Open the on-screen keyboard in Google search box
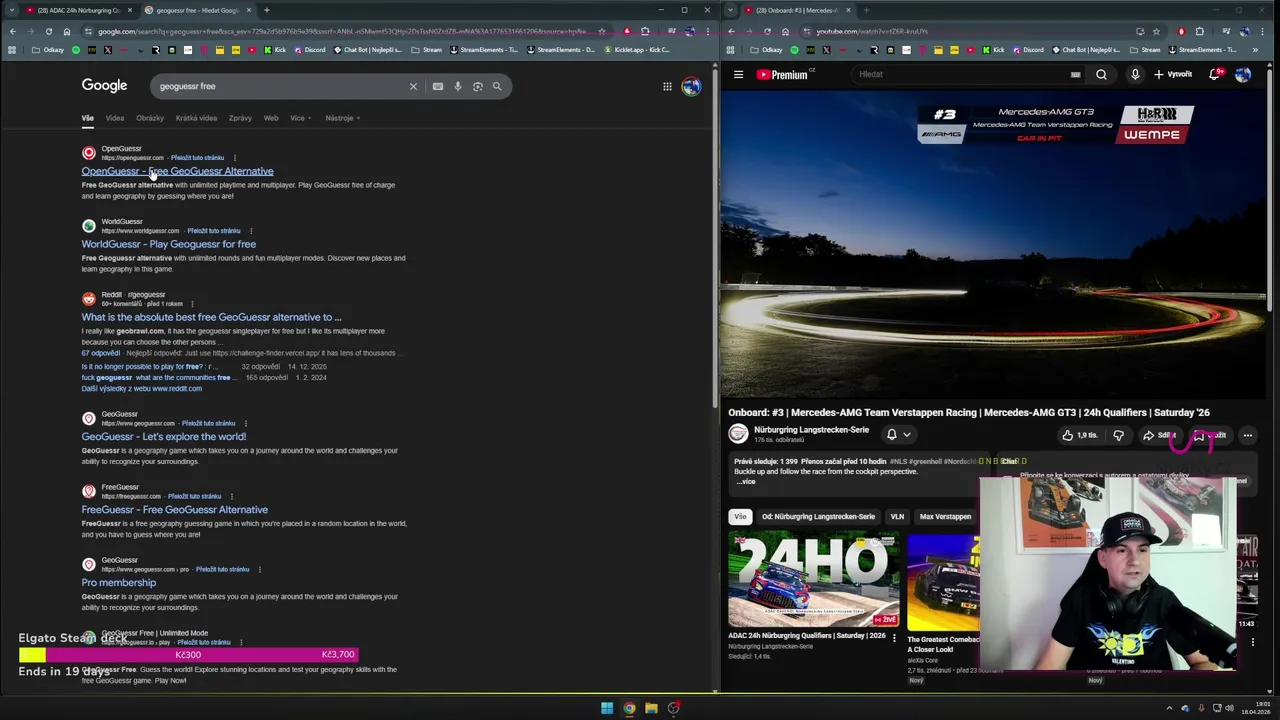This screenshot has width=1280, height=720. (x=438, y=86)
